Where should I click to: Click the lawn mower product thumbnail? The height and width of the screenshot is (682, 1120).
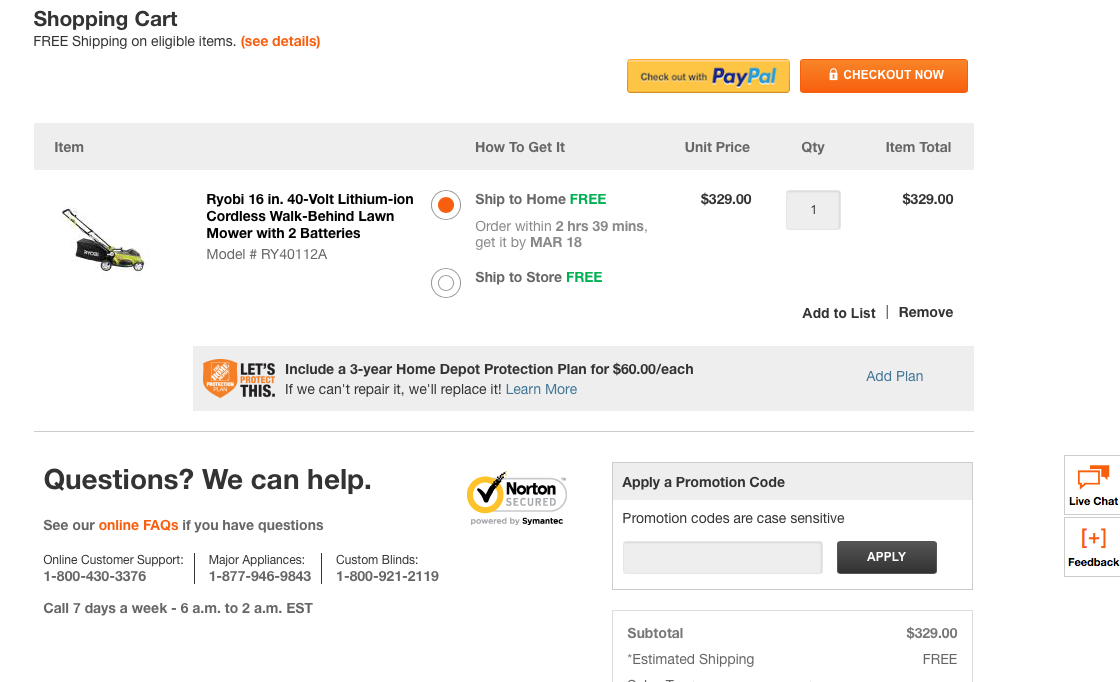point(103,239)
